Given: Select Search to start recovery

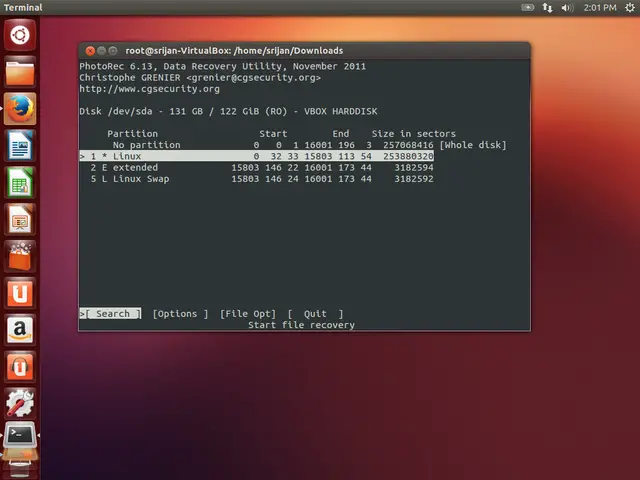Looking at the screenshot, I should click(x=110, y=313).
